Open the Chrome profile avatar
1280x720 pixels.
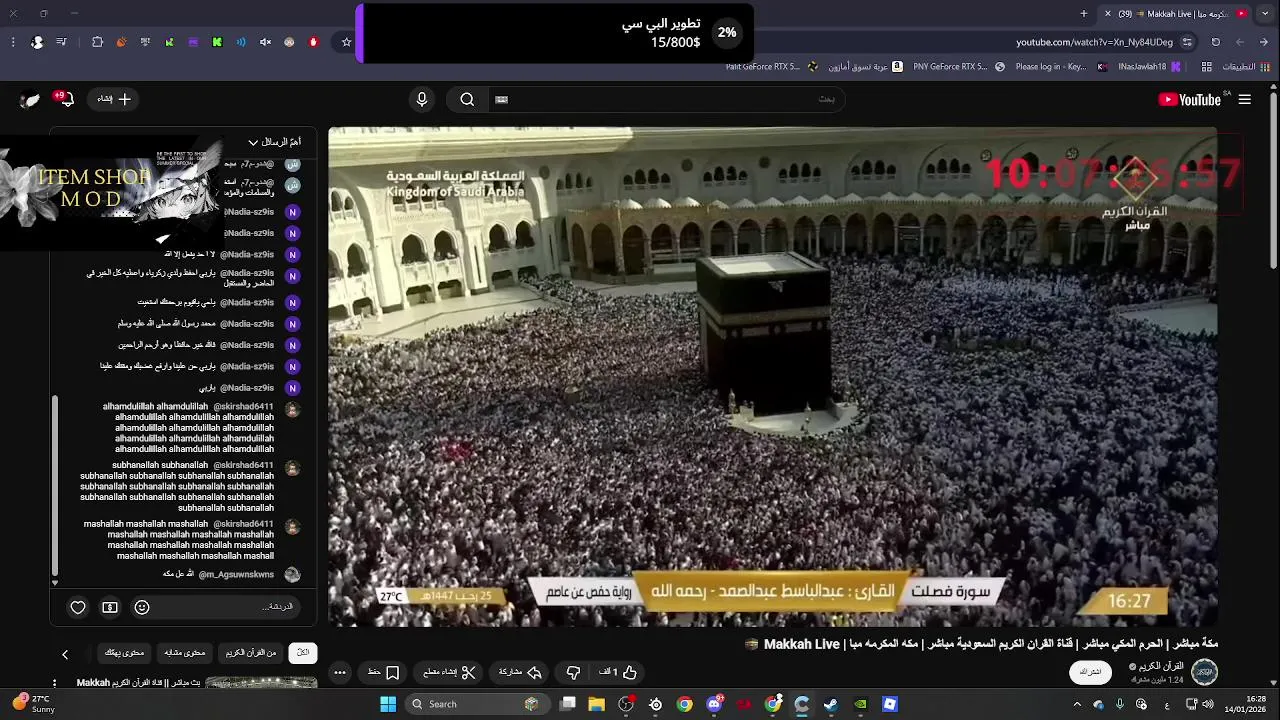(37, 42)
